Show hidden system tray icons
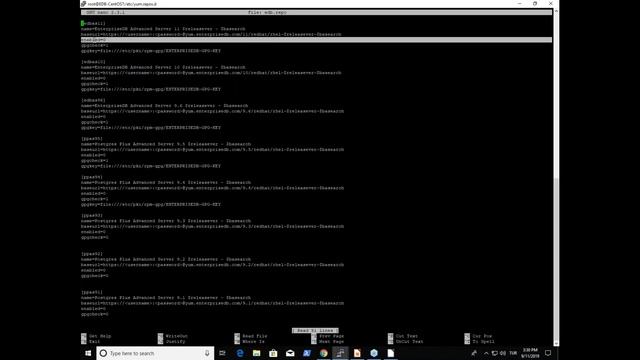 point(486,353)
